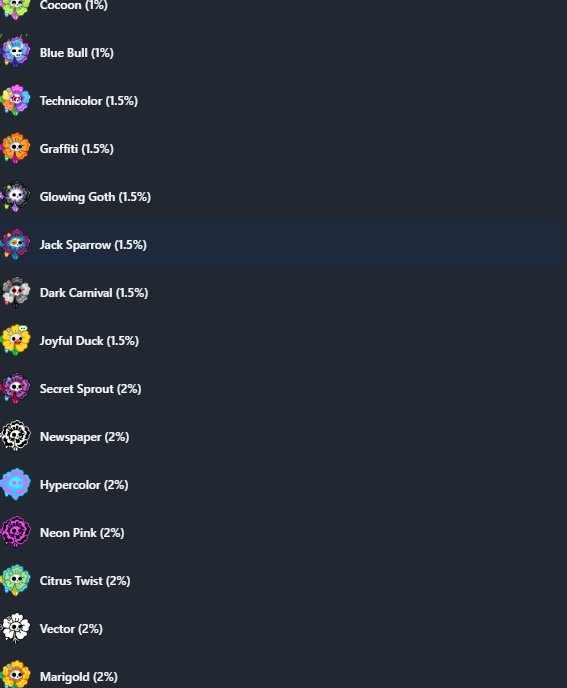Click the Citrus Twist teal flower thumbnail

point(16,580)
